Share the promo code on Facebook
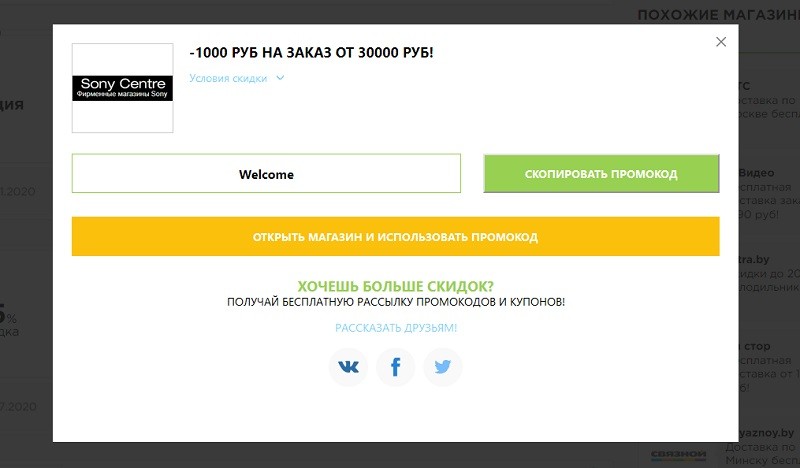Image resolution: width=800 pixels, height=468 pixels. (395, 367)
